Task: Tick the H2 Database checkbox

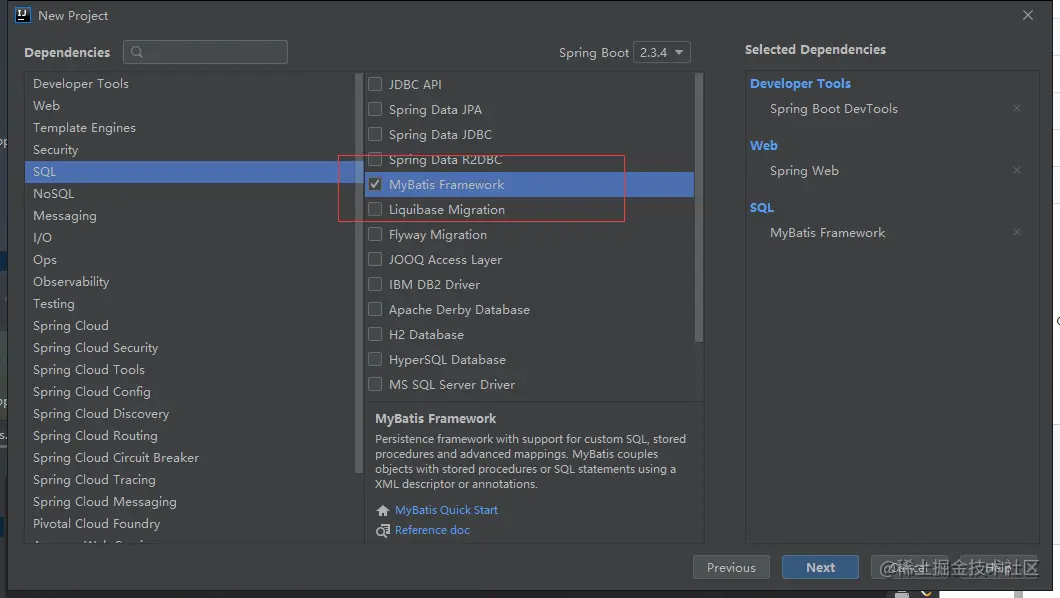Action: pyautogui.click(x=375, y=334)
